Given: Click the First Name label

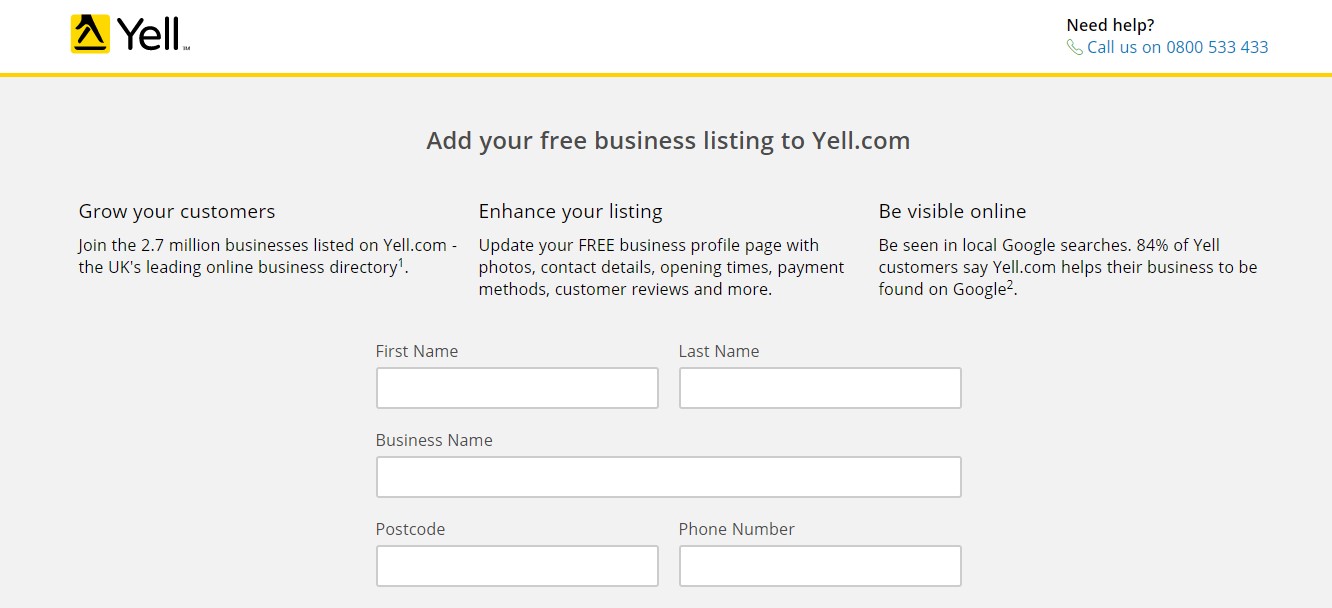Looking at the screenshot, I should pyautogui.click(x=417, y=351).
